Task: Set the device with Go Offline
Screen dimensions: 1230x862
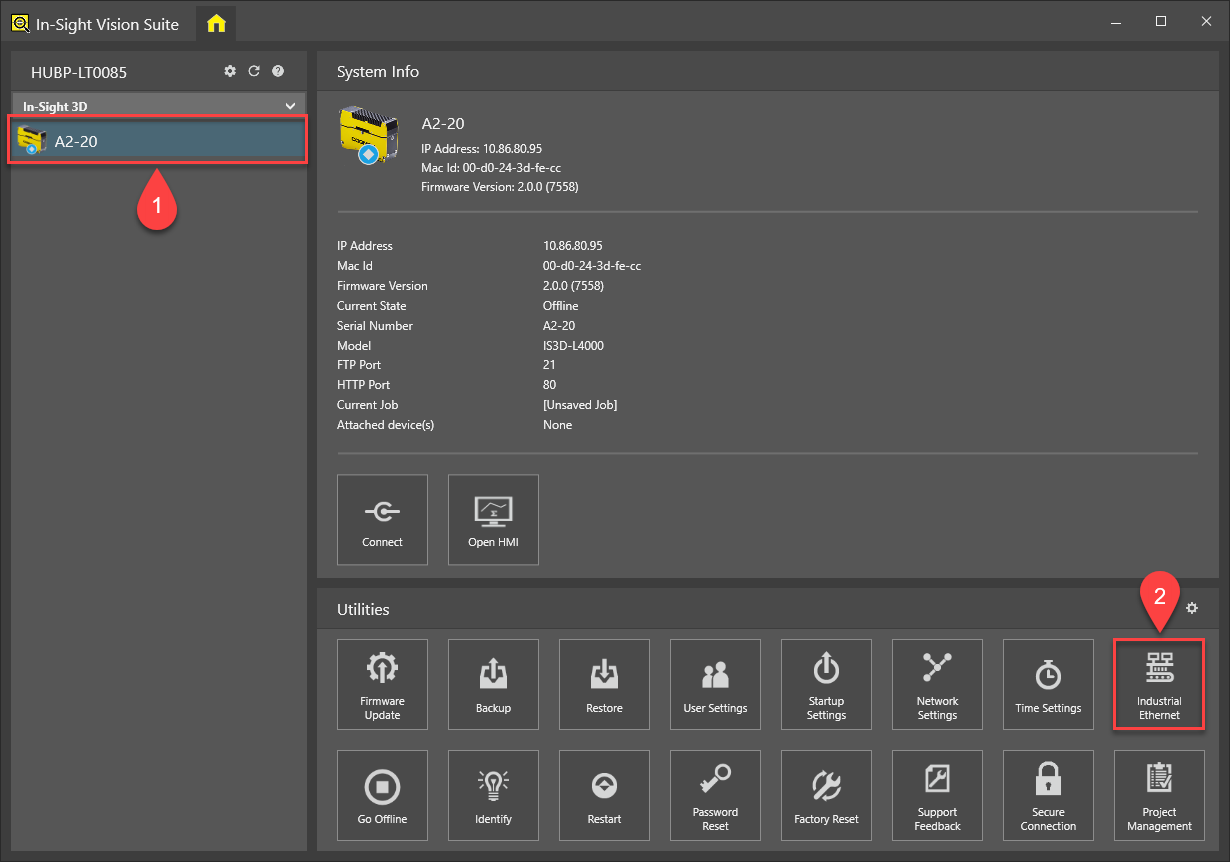Action: 382,795
